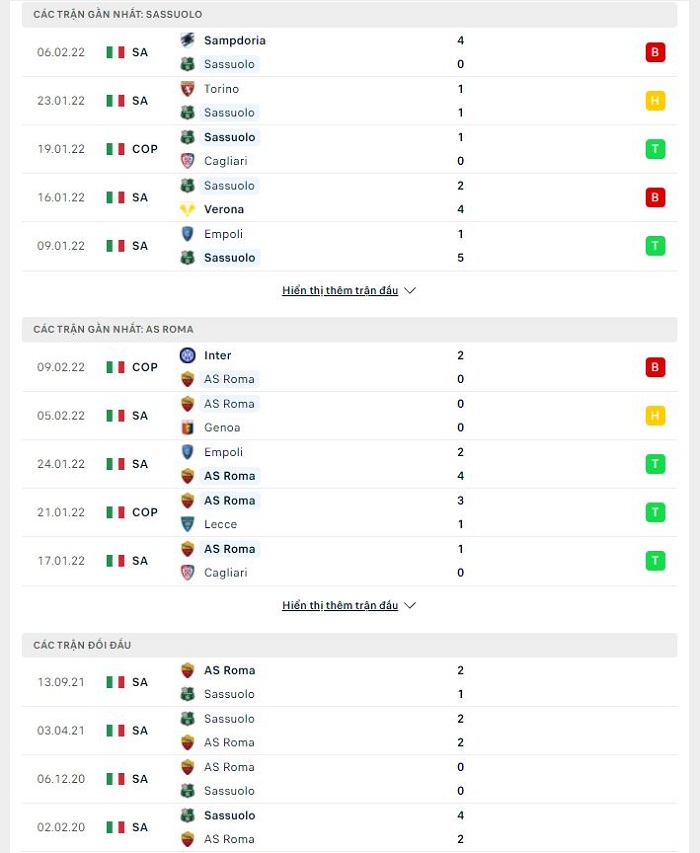Open the Empoli team name on 24.01.22
700x853 pixels.
223,452
